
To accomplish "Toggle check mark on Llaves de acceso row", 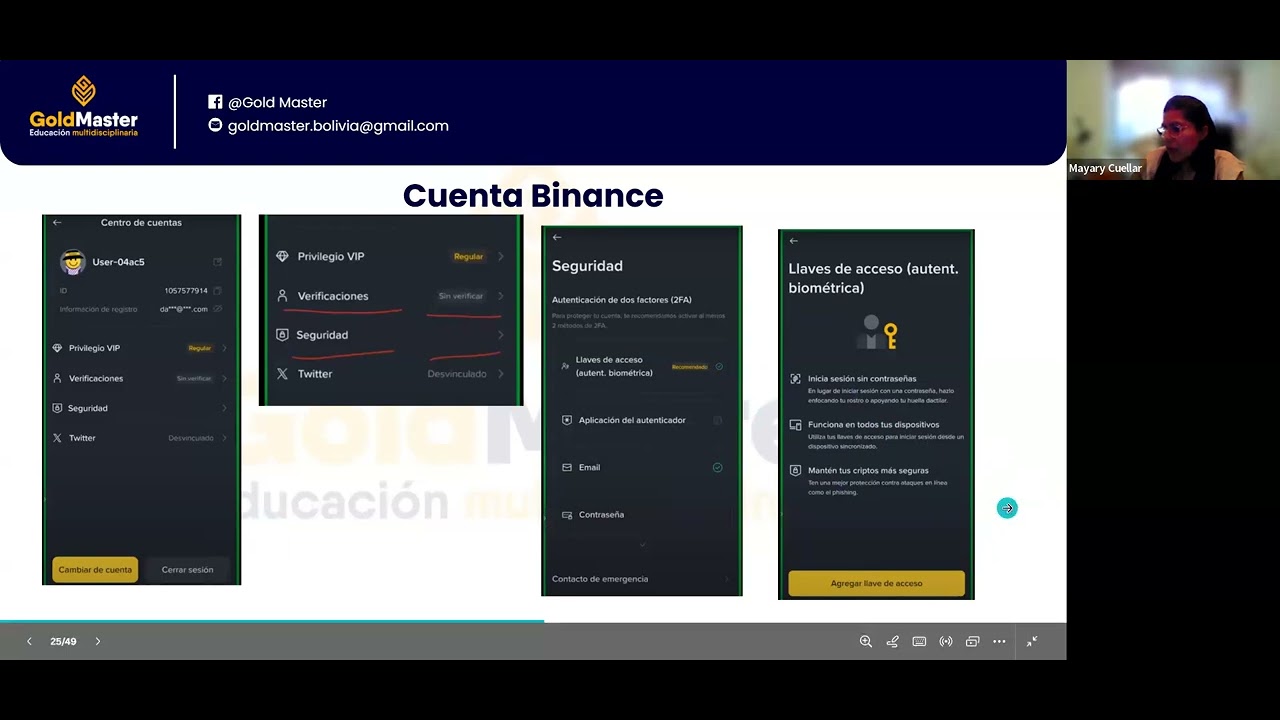I will pos(719,367).
